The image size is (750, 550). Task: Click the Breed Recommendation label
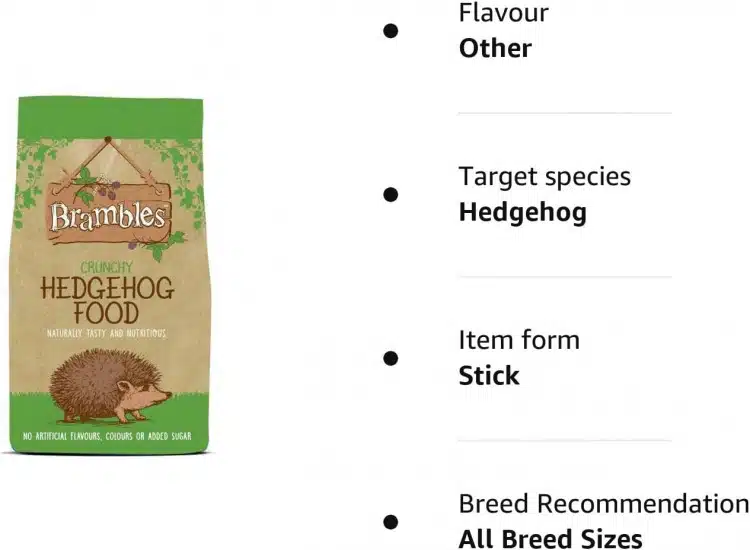[x=604, y=504]
